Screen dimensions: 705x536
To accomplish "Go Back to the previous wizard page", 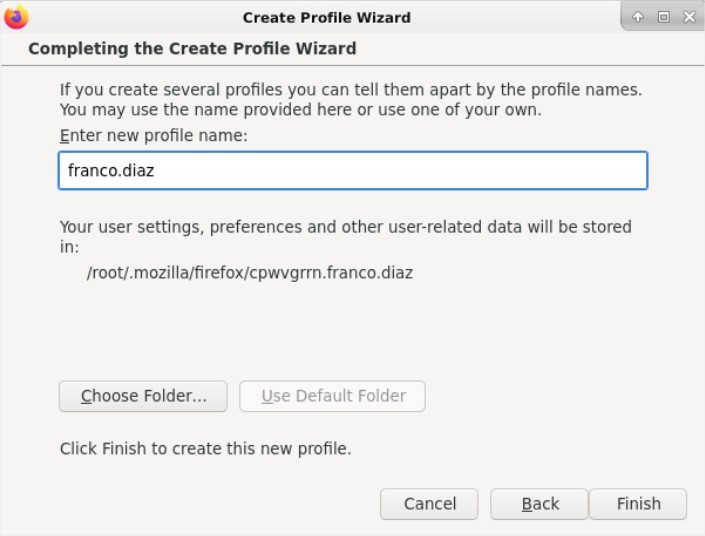I will (x=540, y=504).
